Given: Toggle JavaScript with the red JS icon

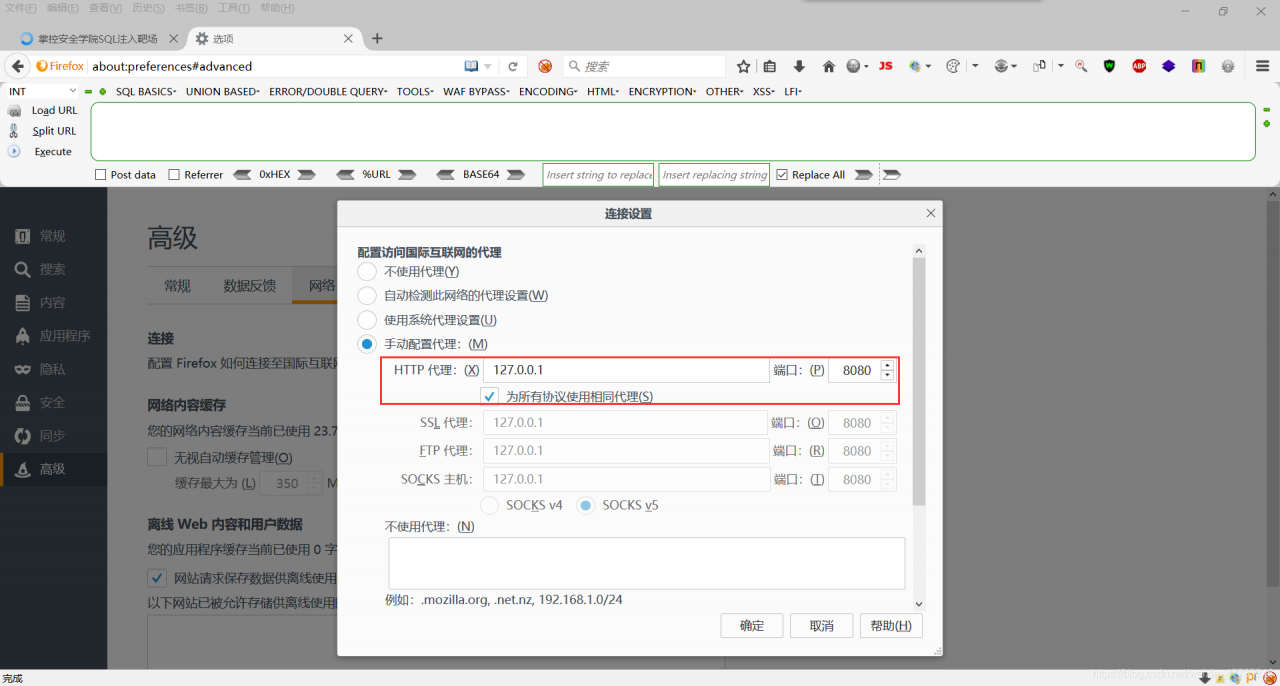Looking at the screenshot, I should coord(885,65).
